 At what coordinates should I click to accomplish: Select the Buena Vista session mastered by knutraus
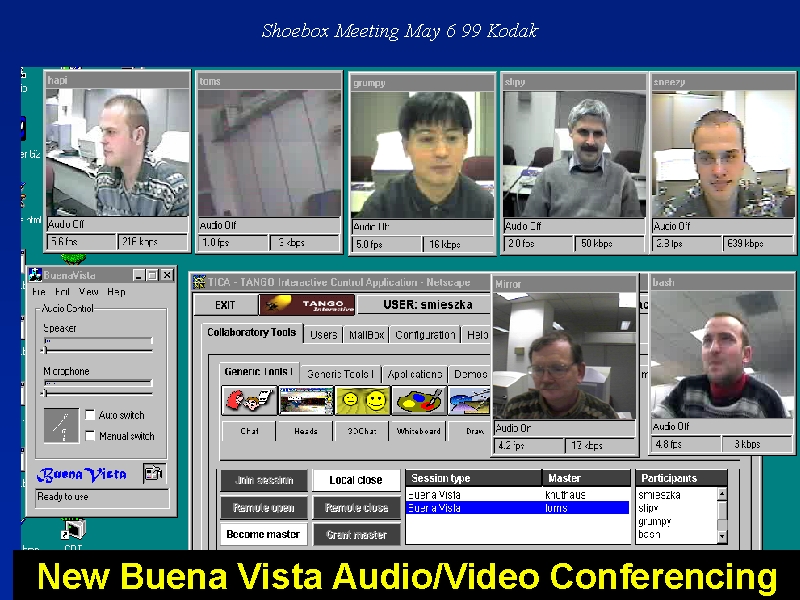517,495
